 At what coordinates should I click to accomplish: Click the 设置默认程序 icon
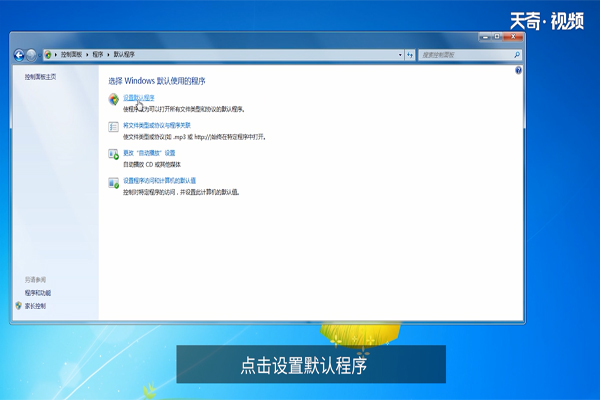(114, 99)
